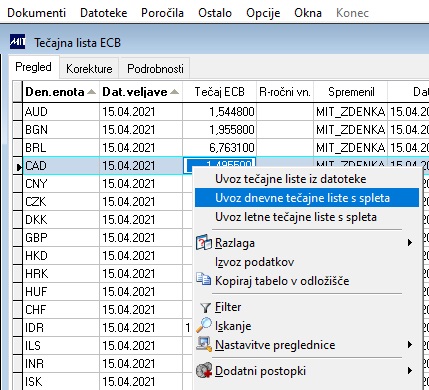
Task: Choose Izvoz podatkov from context menu
Action: click(307, 262)
